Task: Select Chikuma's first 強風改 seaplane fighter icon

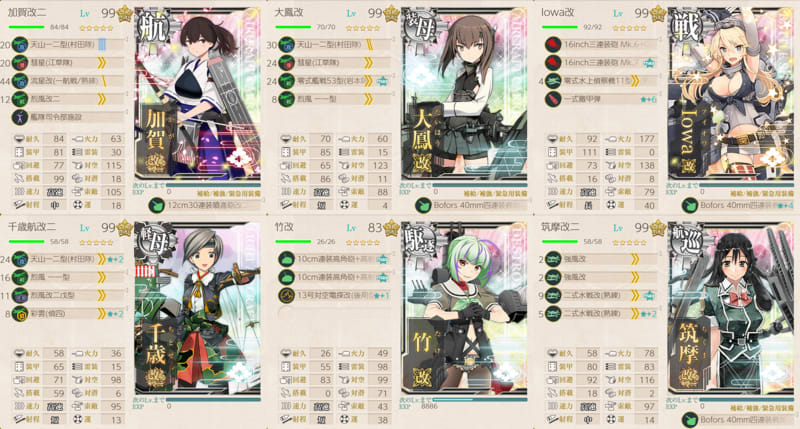Action: pyautogui.click(x=553, y=259)
